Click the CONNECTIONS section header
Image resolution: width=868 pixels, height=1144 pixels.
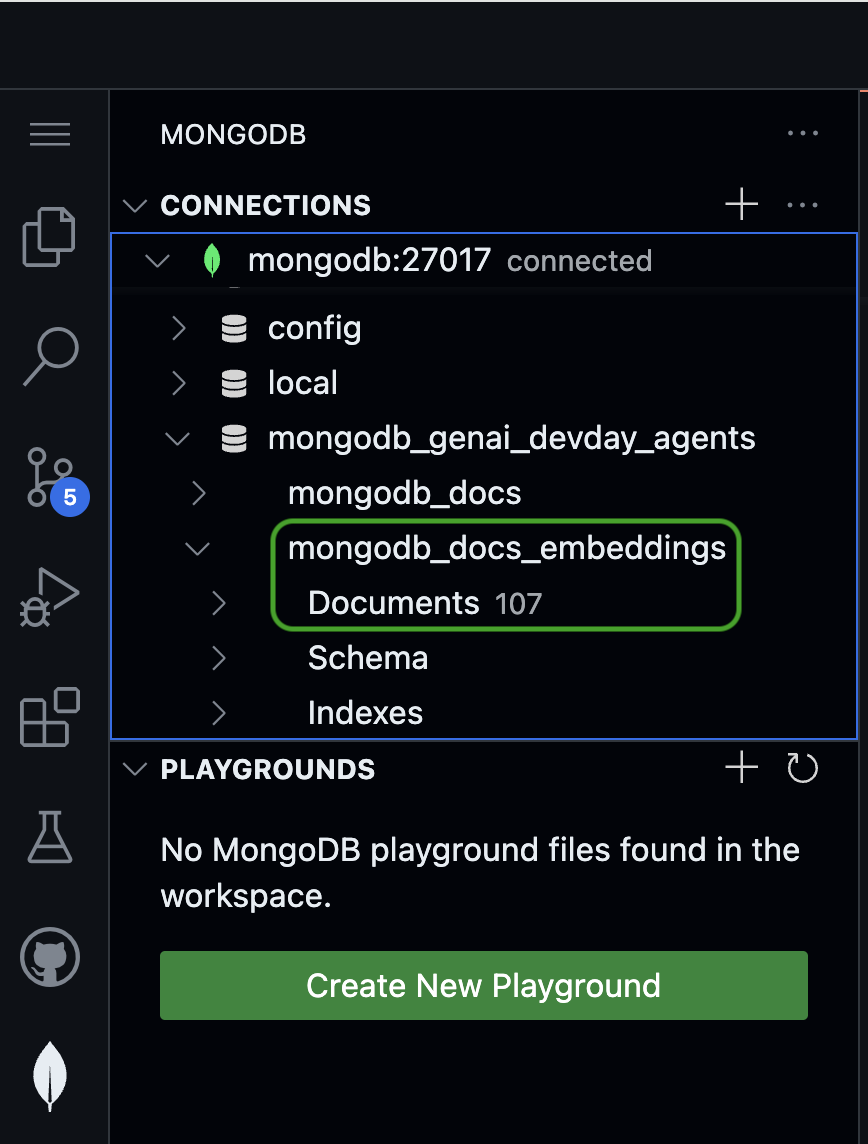(x=266, y=206)
